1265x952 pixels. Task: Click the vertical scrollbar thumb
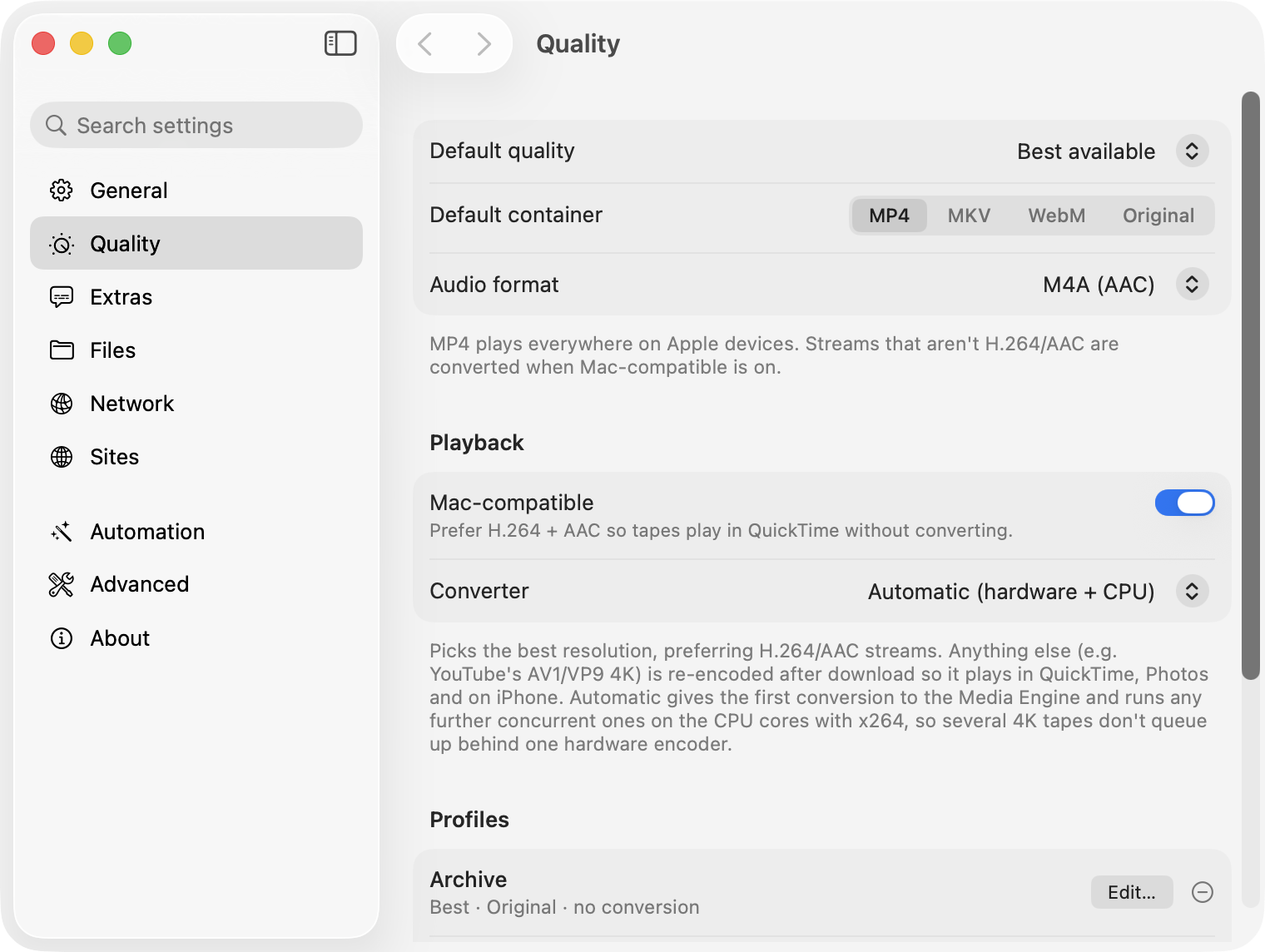(1251, 385)
